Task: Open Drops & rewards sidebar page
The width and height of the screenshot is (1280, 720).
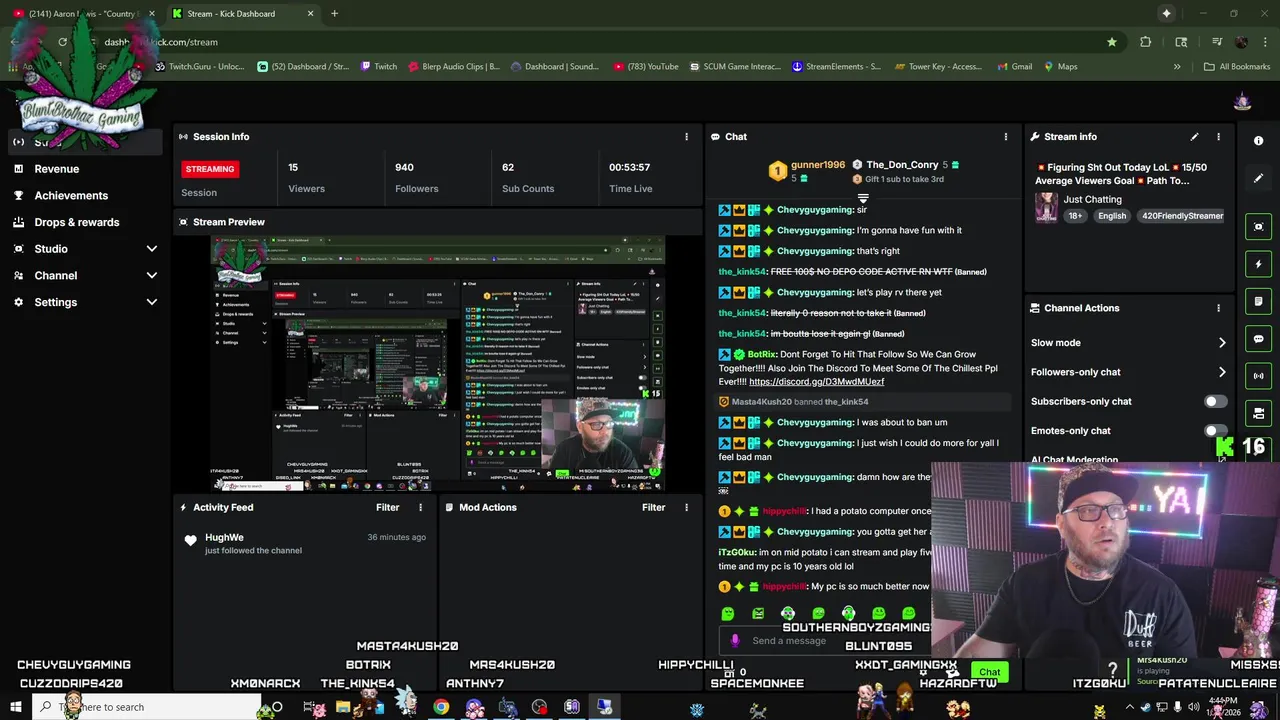Action: [77, 222]
